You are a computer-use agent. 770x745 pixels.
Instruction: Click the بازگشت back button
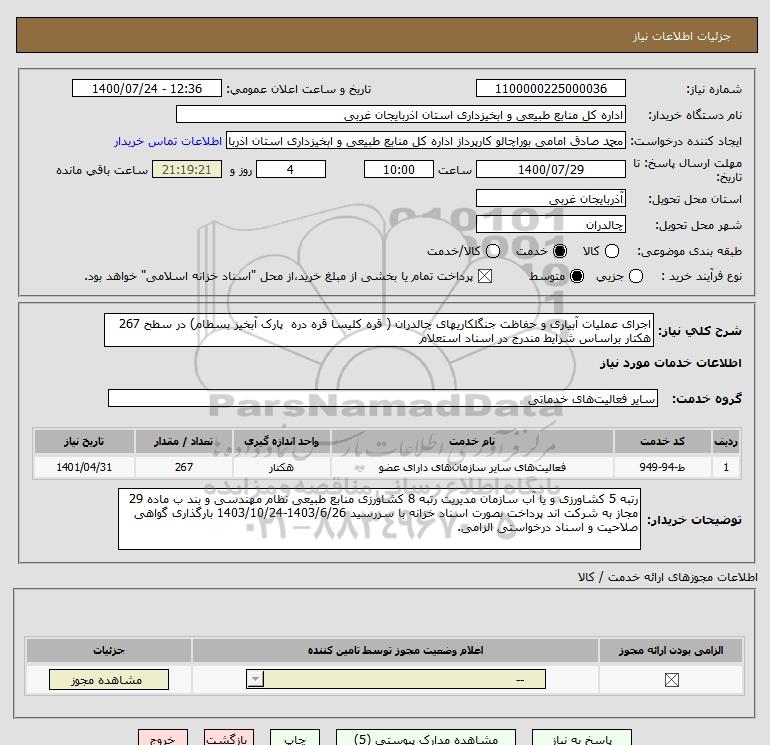tap(229, 738)
